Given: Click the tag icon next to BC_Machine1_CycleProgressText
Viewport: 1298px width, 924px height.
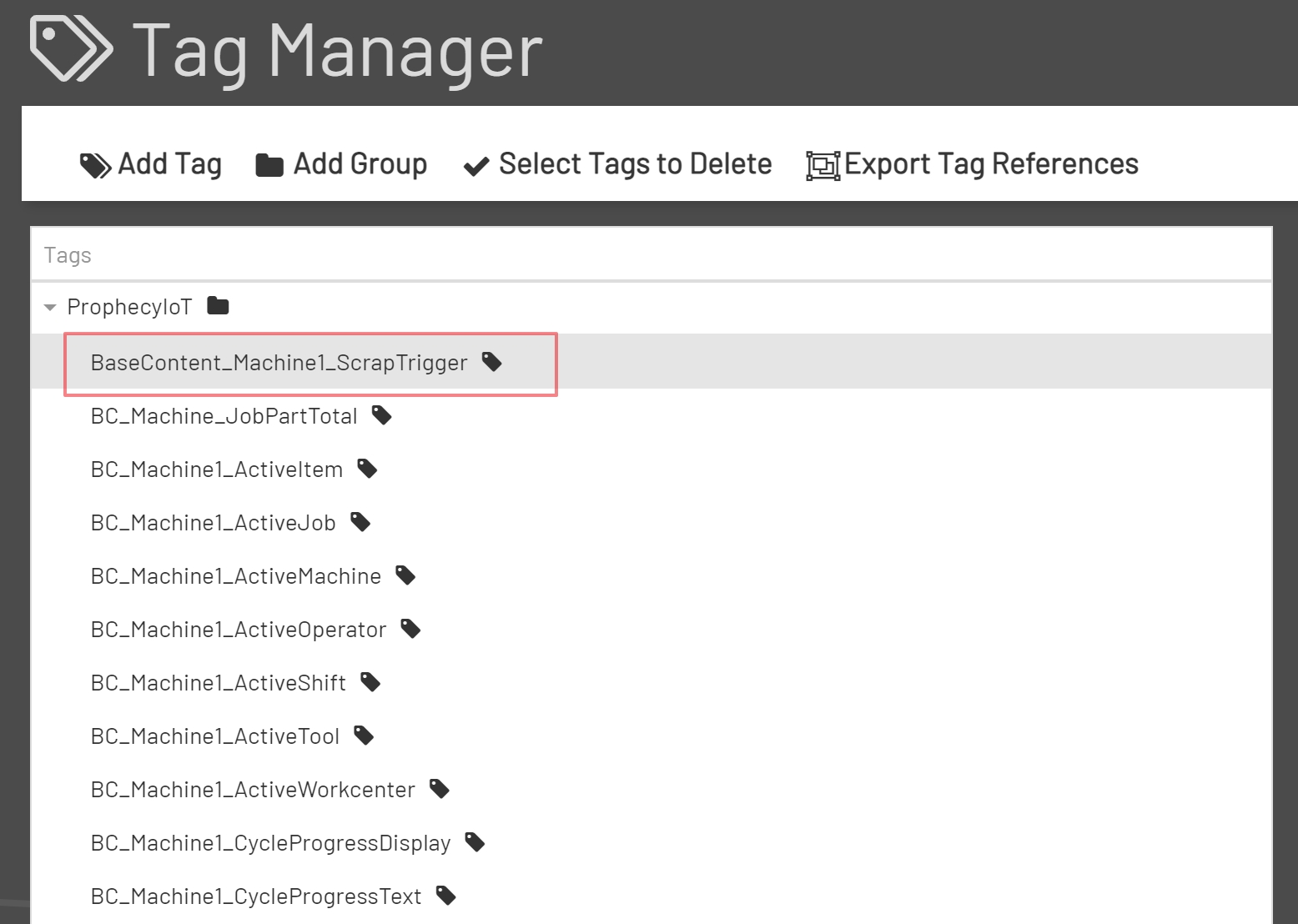Looking at the screenshot, I should [445, 895].
